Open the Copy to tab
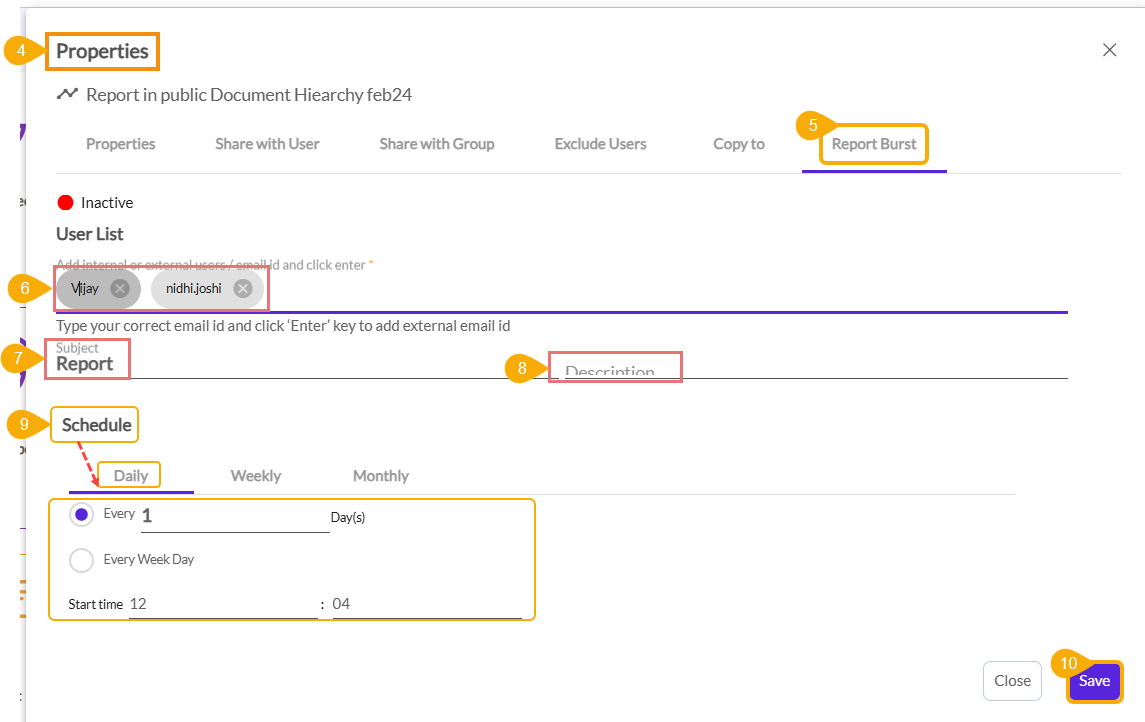 pos(739,144)
